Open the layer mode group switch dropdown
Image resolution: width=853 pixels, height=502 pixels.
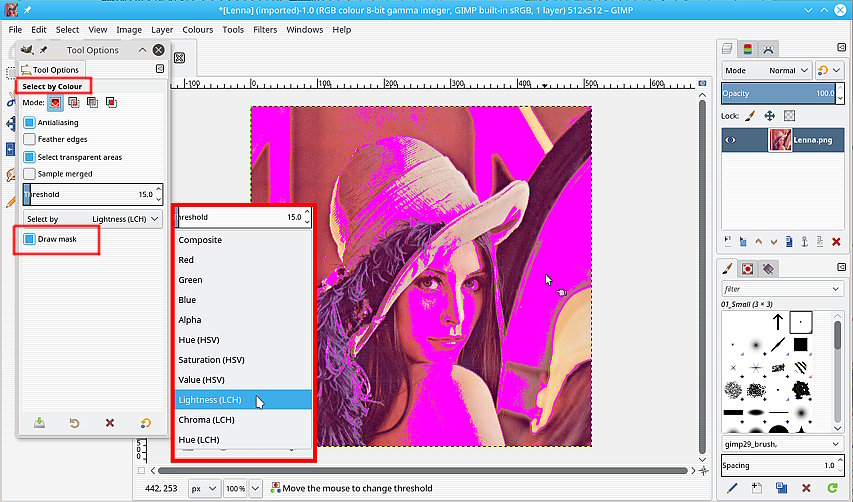830,70
